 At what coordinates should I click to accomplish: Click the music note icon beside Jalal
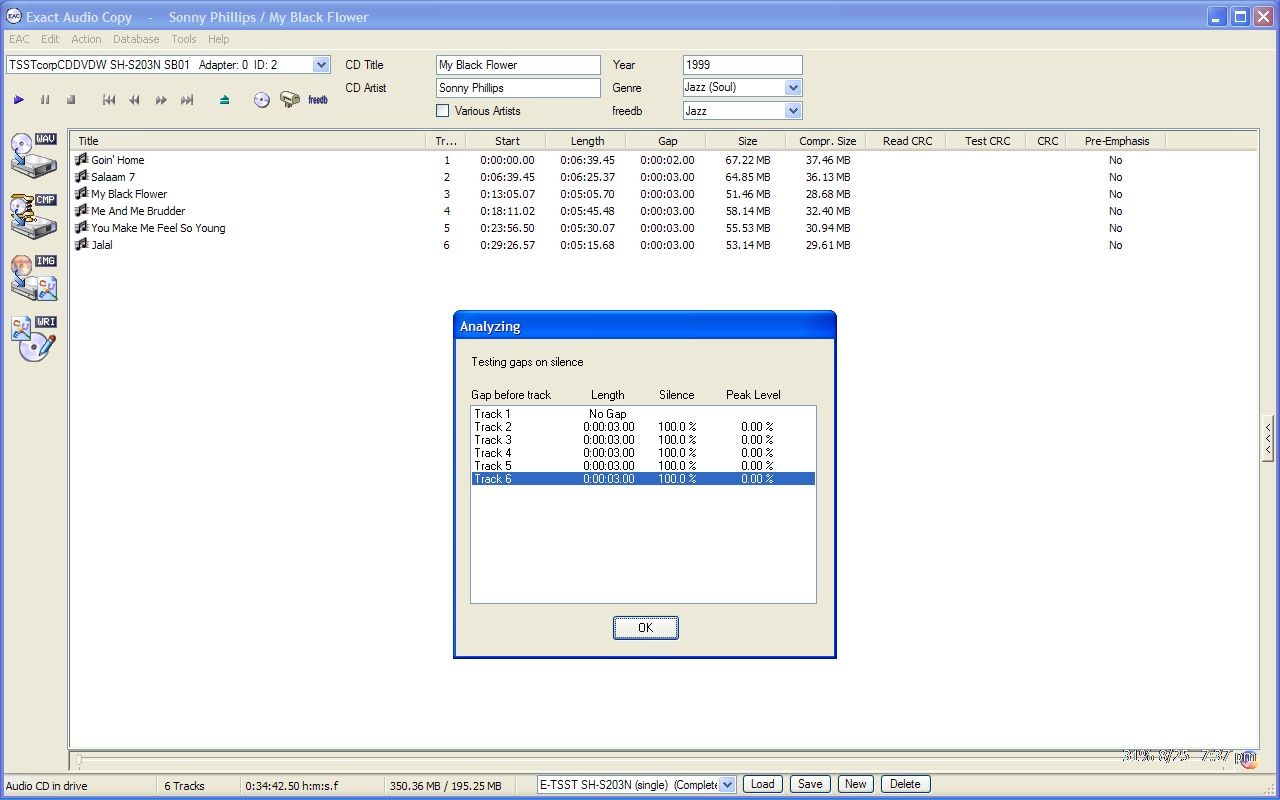82,245
